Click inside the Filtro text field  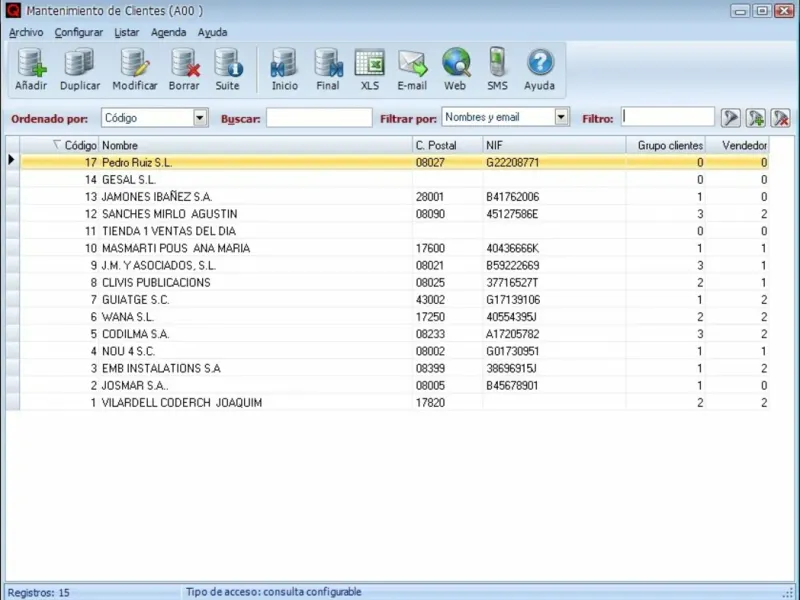(667, 117)
